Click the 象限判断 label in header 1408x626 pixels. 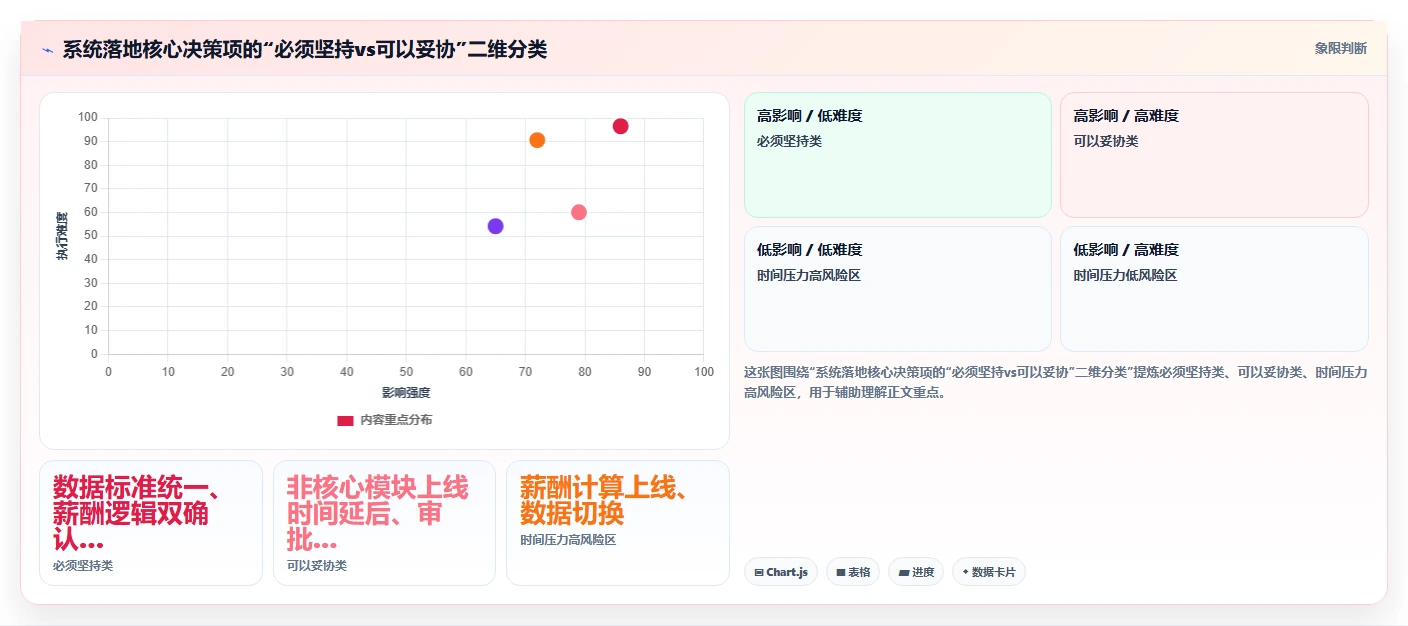[x=1340, y=48]
